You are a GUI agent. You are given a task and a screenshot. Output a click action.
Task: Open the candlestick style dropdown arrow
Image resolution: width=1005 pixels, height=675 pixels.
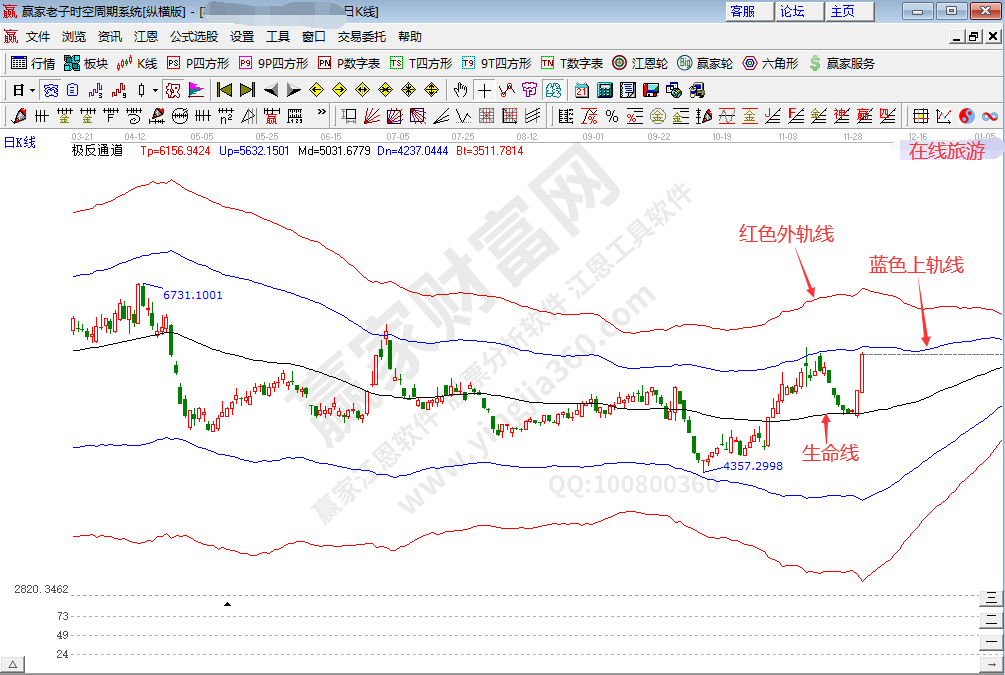(155, 90)
